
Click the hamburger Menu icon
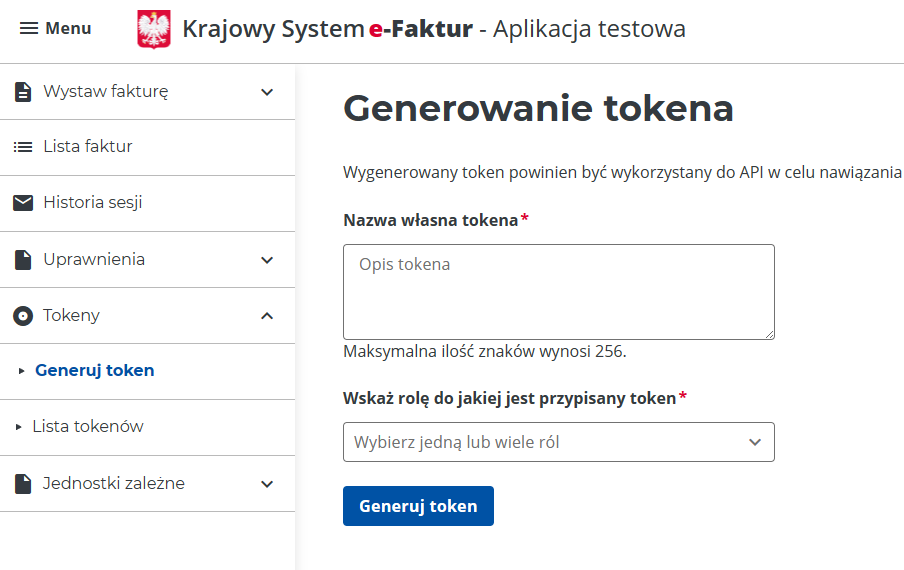click(29, 29)
